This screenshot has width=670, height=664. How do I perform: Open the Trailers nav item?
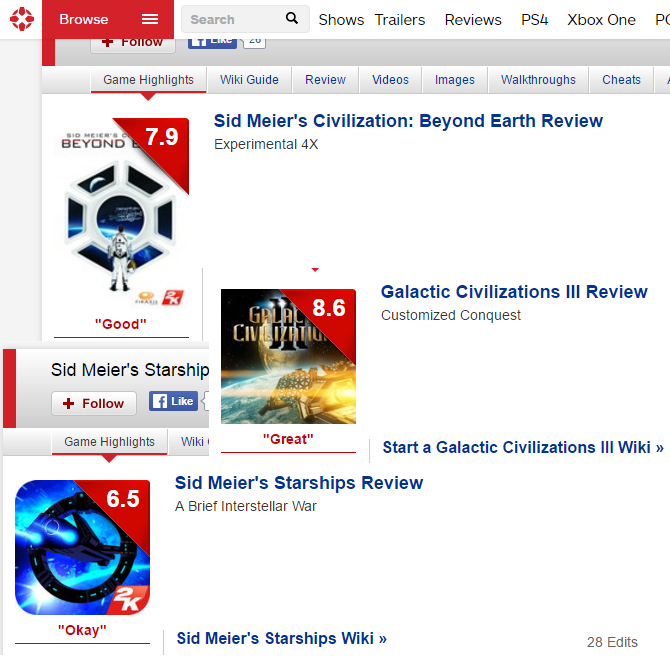tap(399, 19)
